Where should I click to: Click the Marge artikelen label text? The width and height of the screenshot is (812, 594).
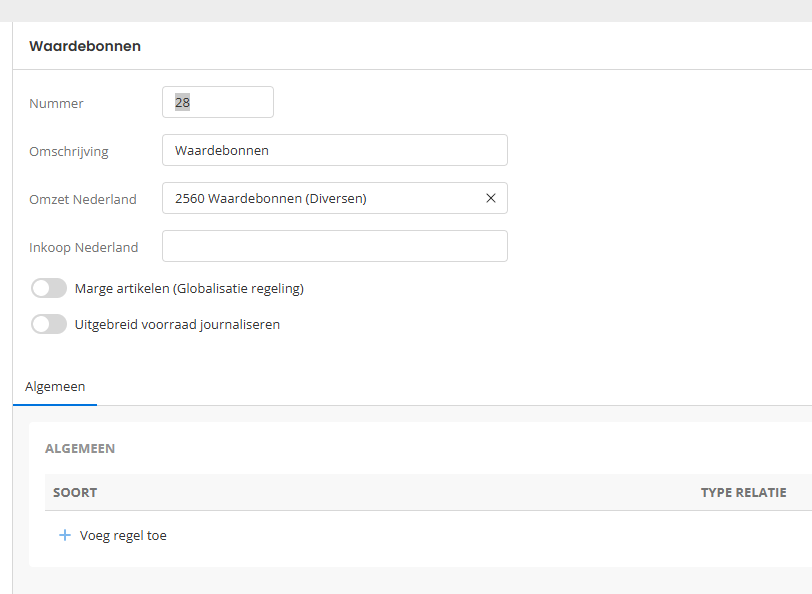coord(189,288)
